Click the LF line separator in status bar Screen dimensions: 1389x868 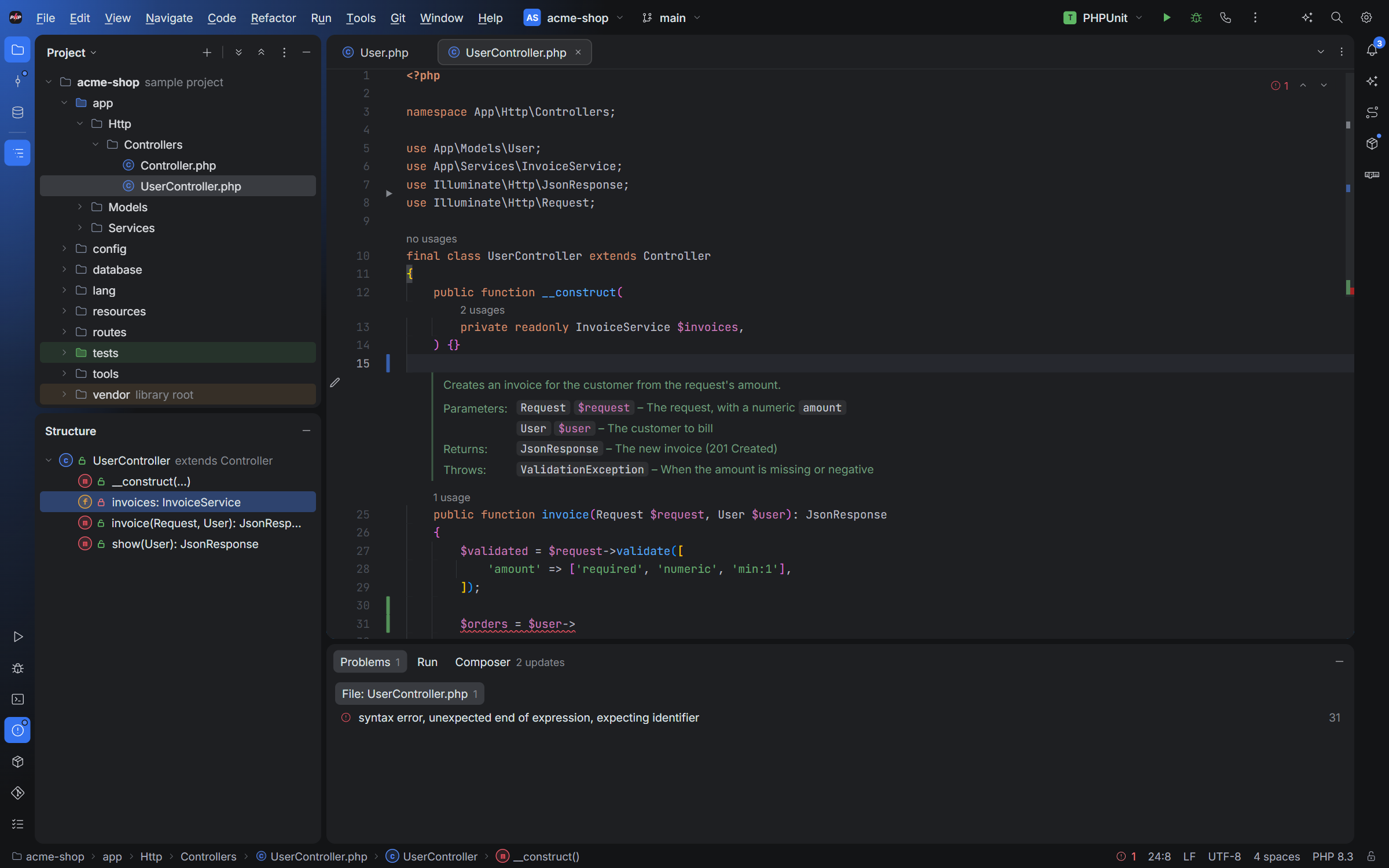[x=1189, y=856]
